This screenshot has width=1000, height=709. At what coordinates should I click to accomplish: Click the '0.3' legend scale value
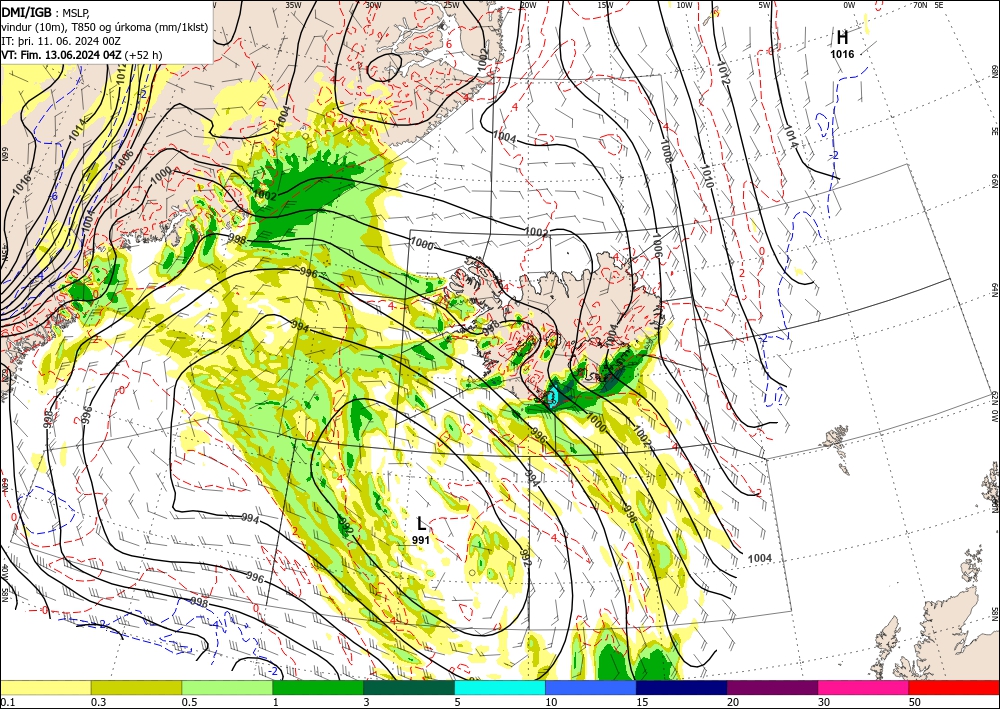(x=98, y=702)
